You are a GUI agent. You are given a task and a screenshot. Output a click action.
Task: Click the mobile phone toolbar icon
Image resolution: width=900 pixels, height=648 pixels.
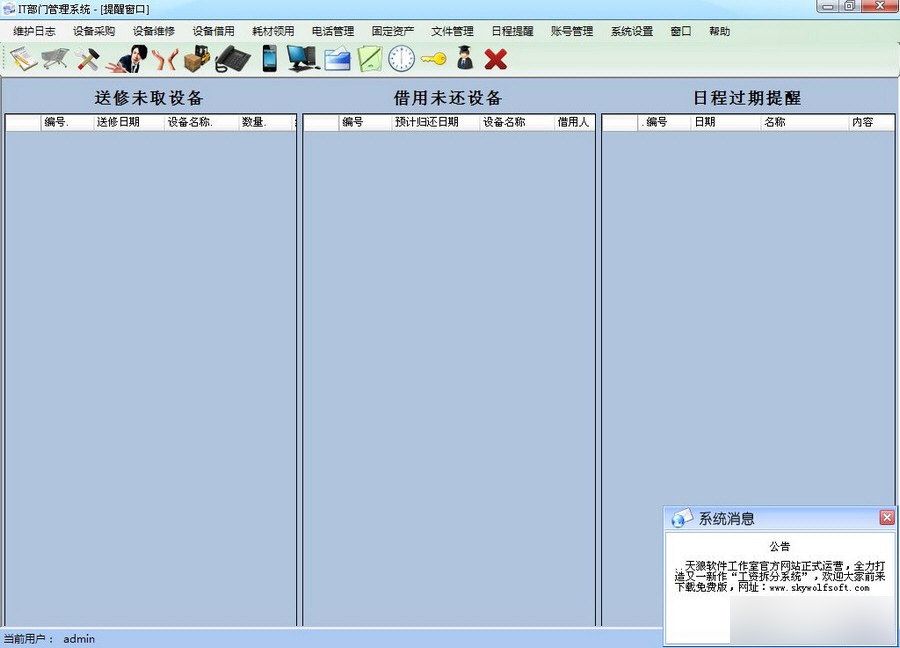pos(270,58)
